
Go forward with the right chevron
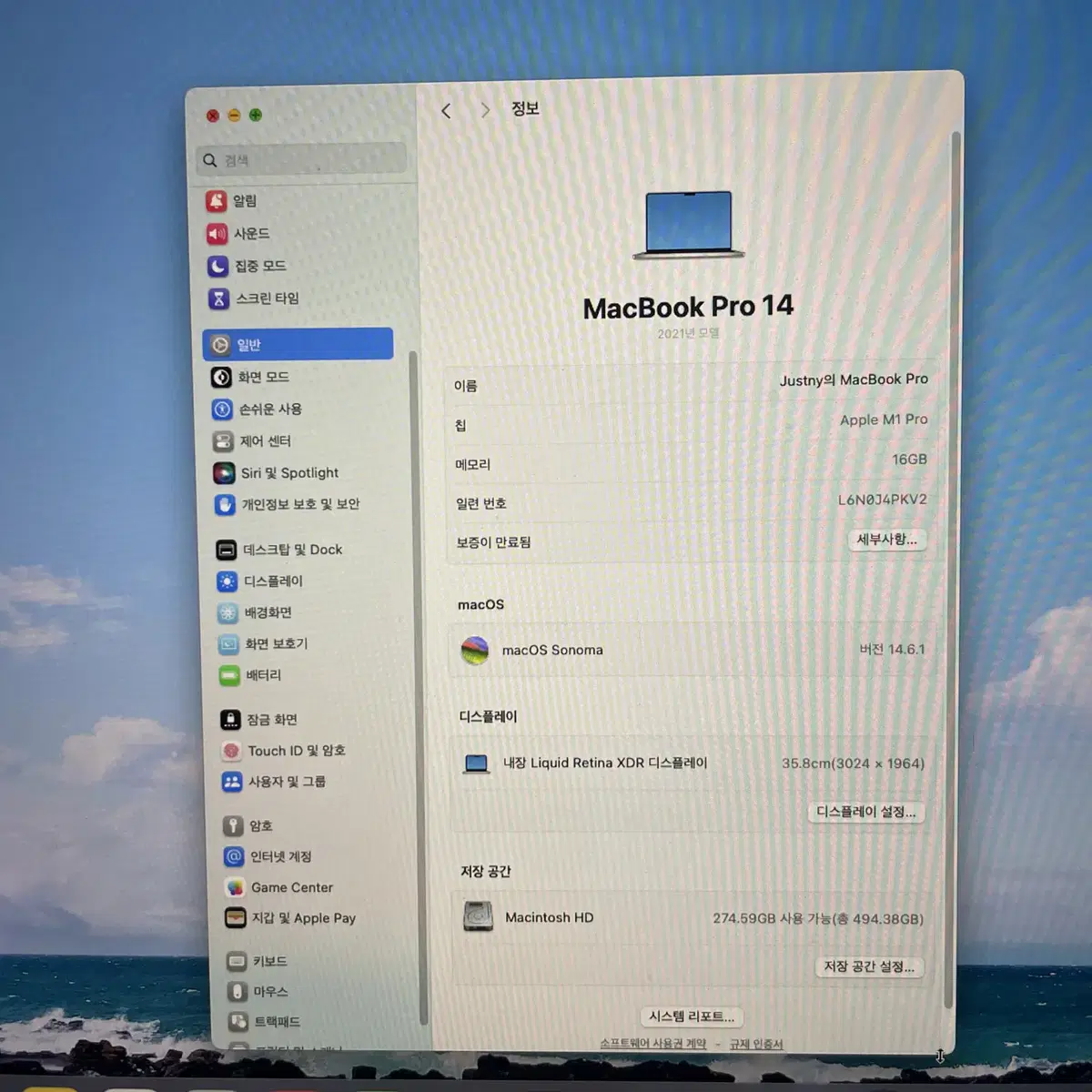(485, 110)
